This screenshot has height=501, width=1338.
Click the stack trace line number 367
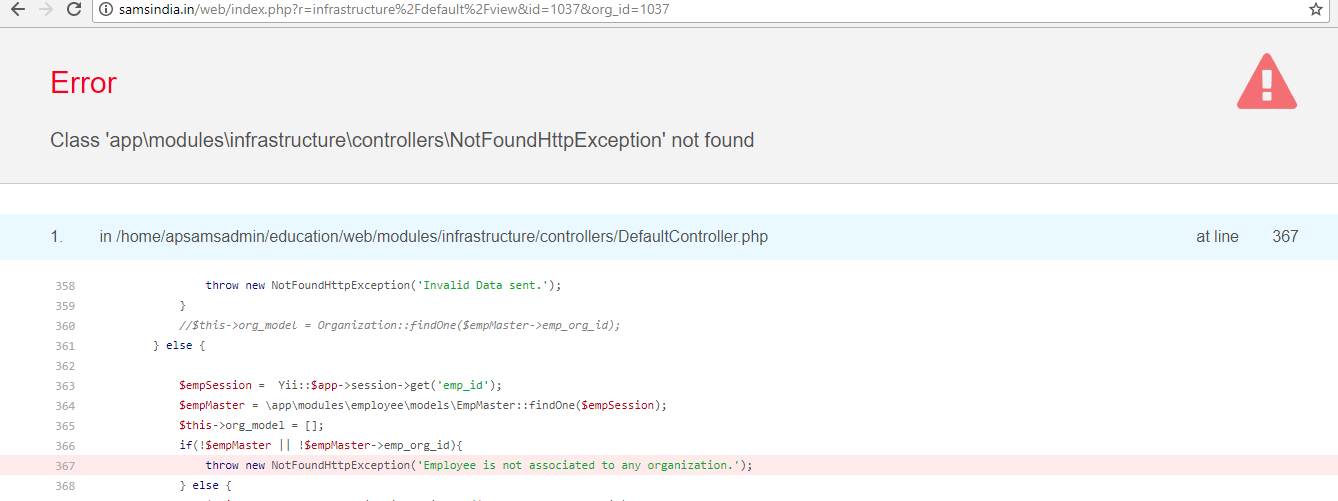[1285, 237]
